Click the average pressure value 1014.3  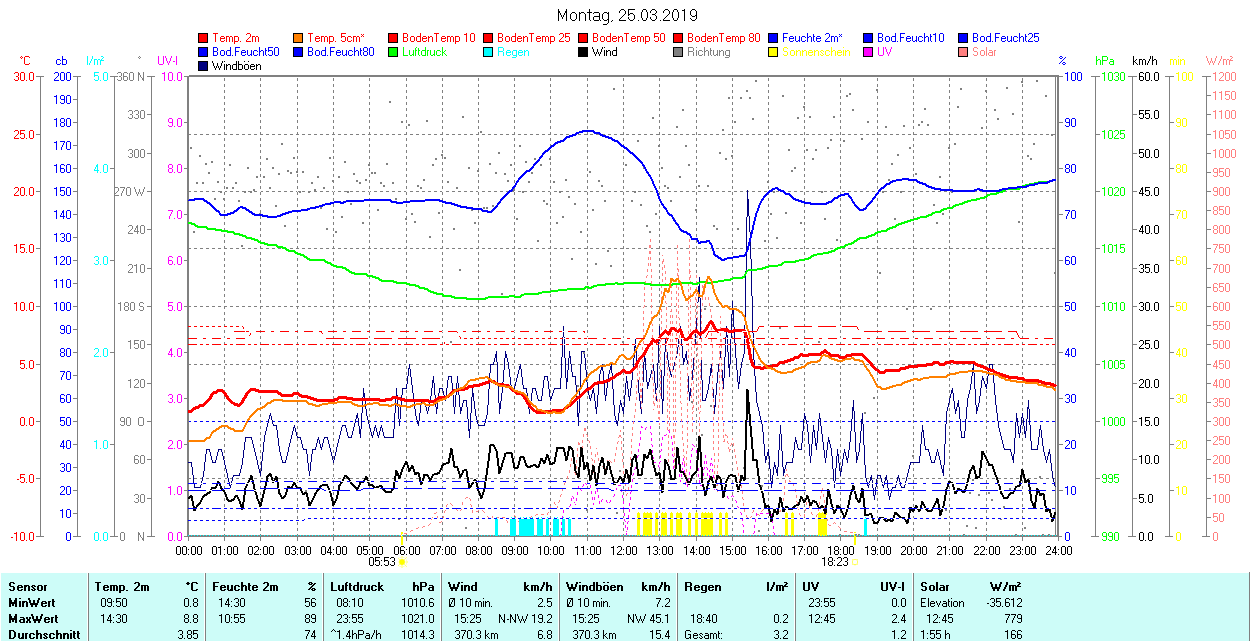(x=418, y=635)
